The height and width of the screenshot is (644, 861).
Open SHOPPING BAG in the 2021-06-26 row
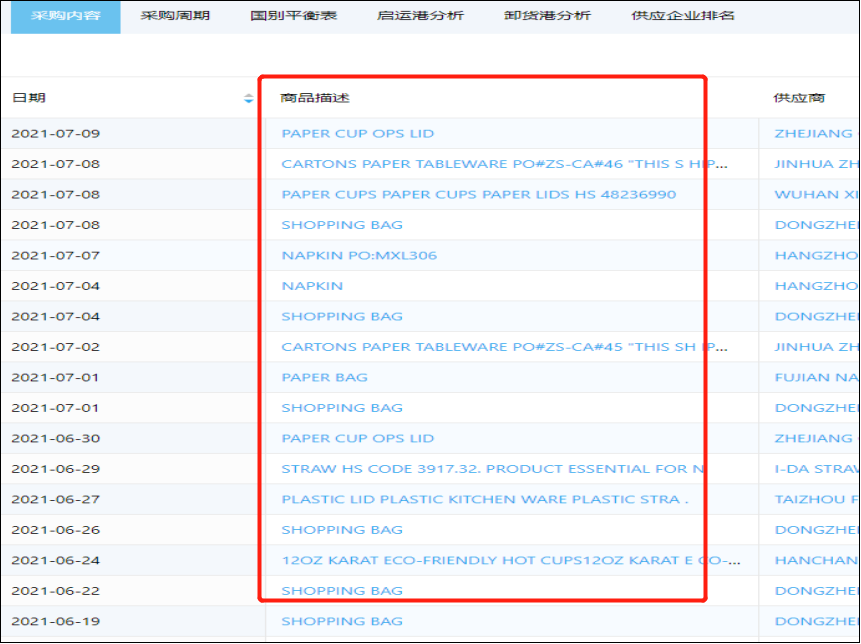pyautogui.click(x=342, y=530)
